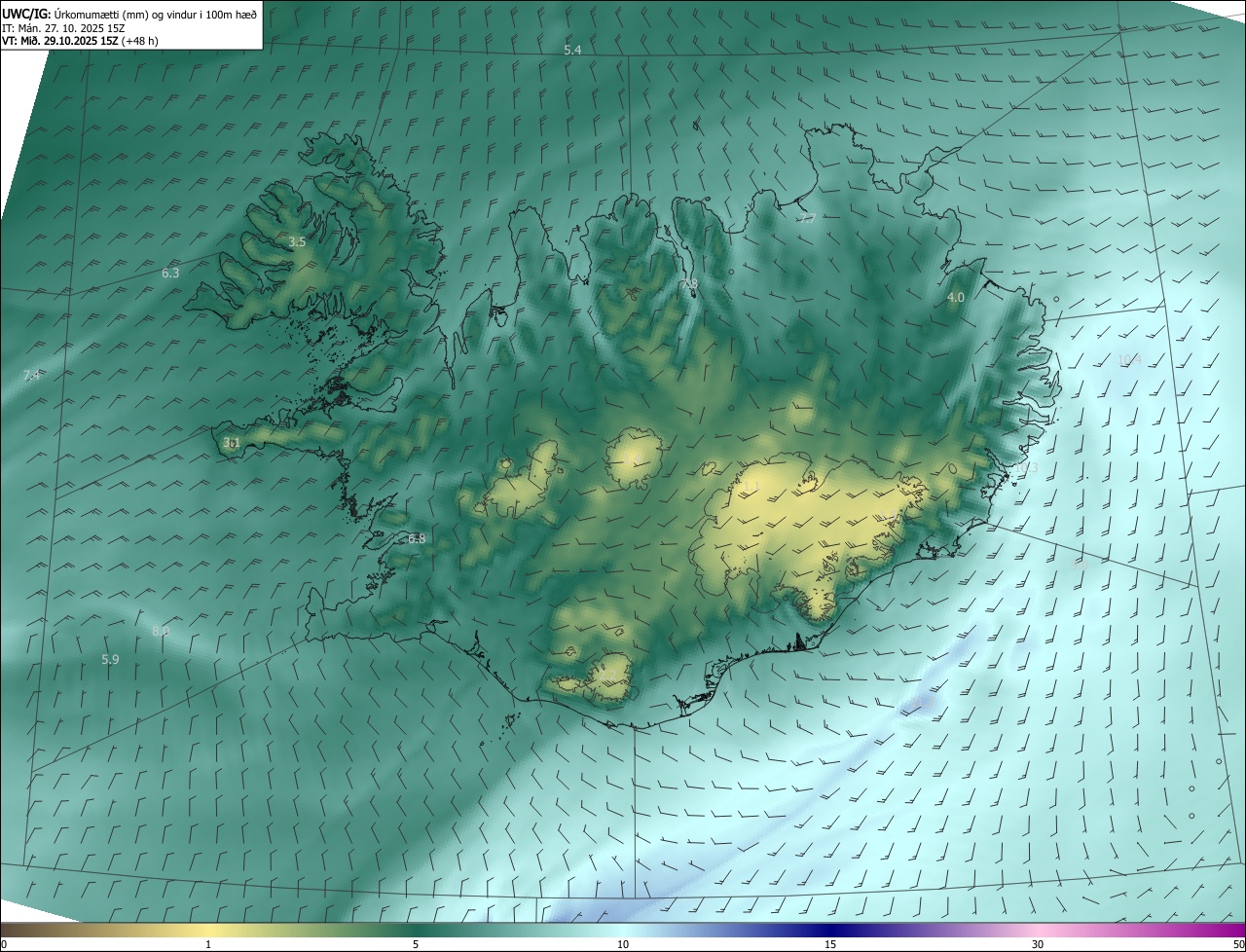Click the 3.5 value over the Westfjords
This screenshot has height=952, width=1246.
(x=297, y=241)
